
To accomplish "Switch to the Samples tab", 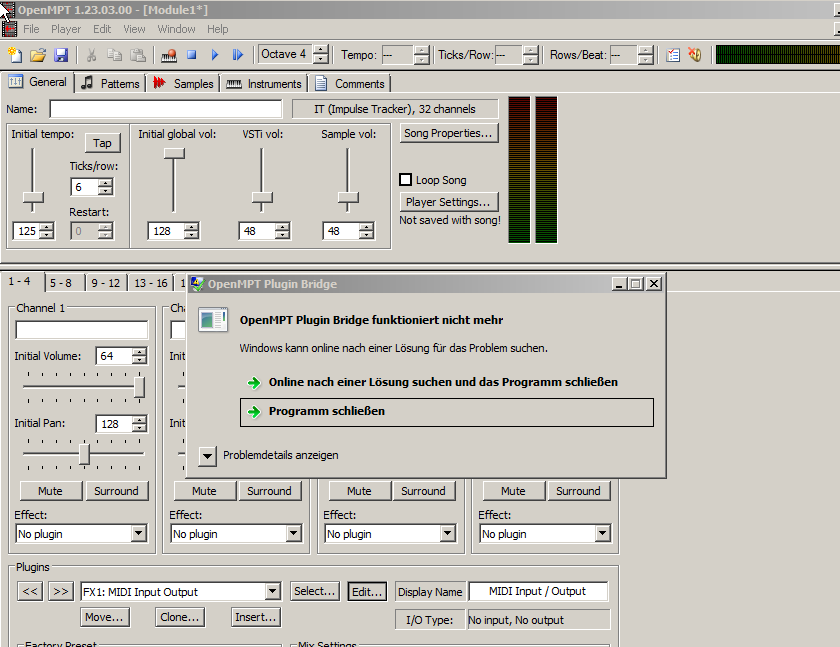I will click(x=183, y=84).
